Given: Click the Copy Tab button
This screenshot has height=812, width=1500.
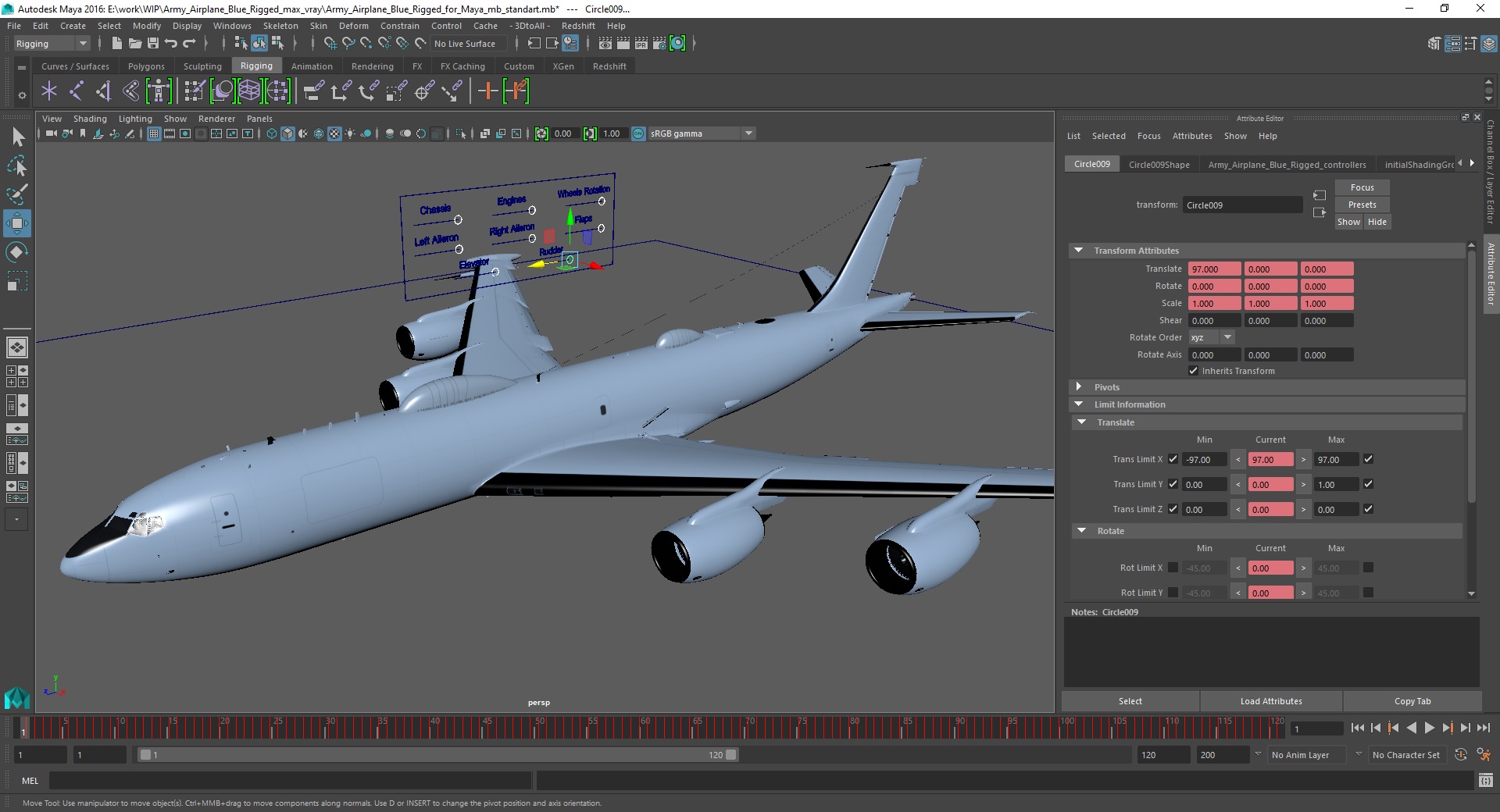Looking at the screenshot, I should pos(1412,701).
